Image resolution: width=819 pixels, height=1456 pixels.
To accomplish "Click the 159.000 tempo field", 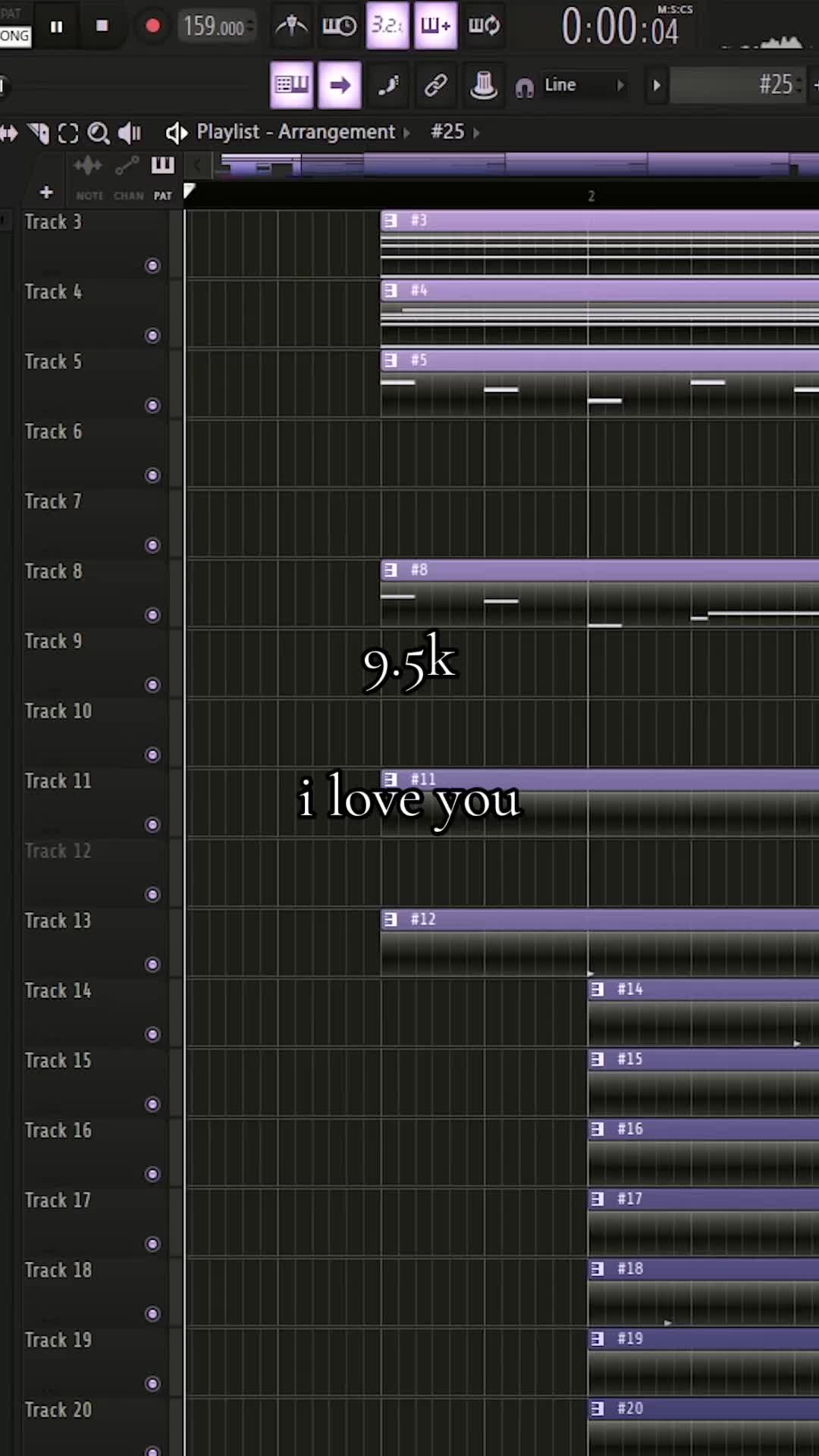I will click(x=216, y=27).
